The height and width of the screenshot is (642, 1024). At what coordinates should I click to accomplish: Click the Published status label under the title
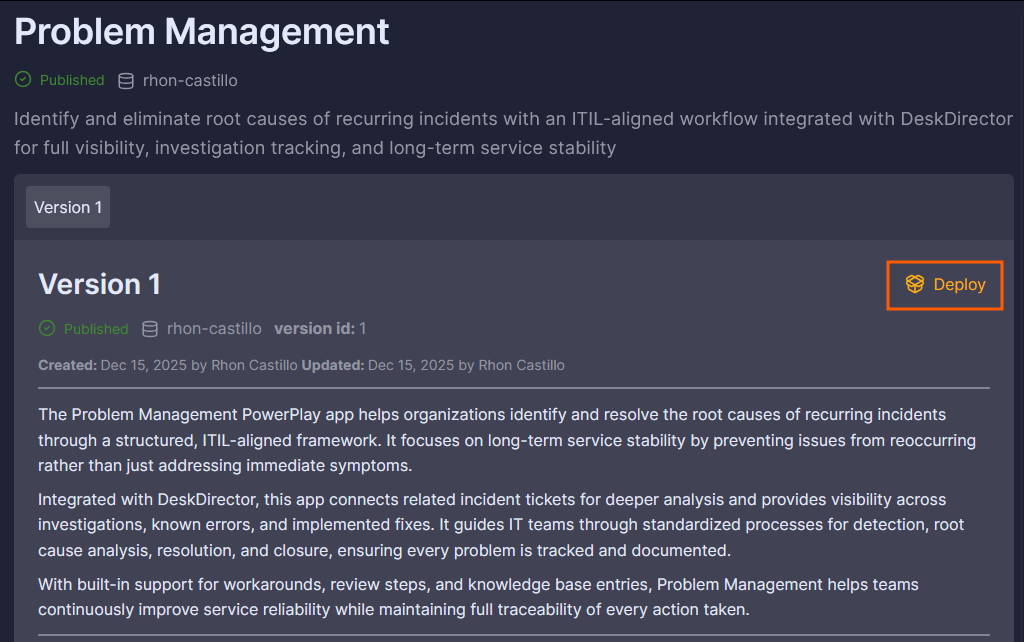72,80
